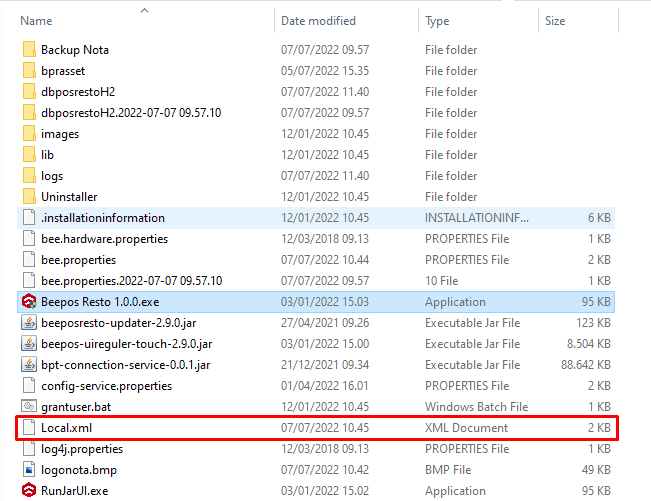Viewport: 651px width, 501px height.
Task: Click the dbposrestoH2 folder icon
Action: click(x=29, y=92)
